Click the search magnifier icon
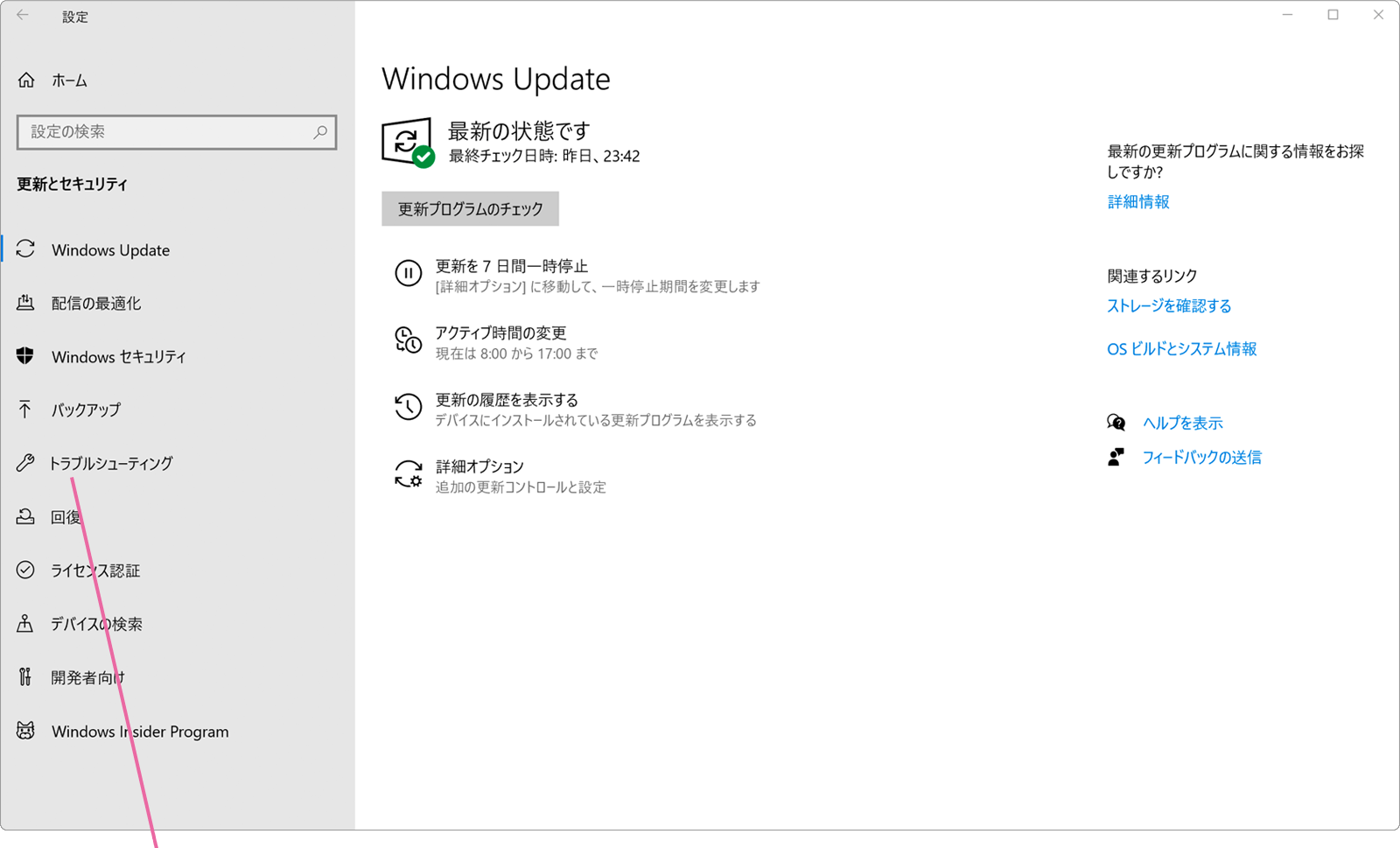The width and height of the screenshot is (1400, 848). (320, 132)
